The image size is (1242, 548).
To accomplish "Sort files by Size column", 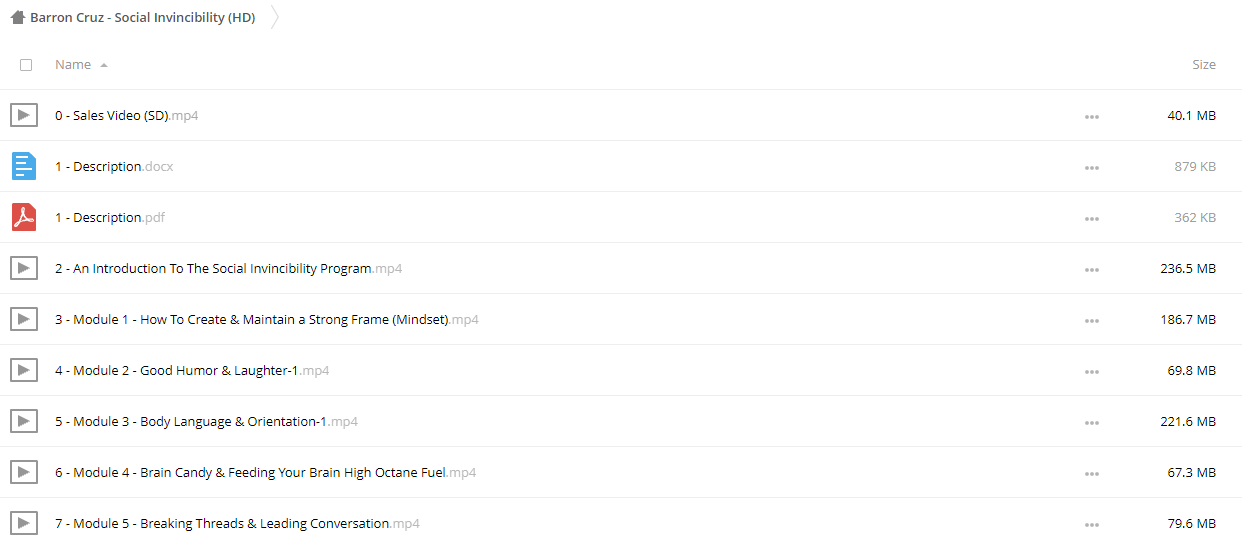I will tap(1204, 64).
